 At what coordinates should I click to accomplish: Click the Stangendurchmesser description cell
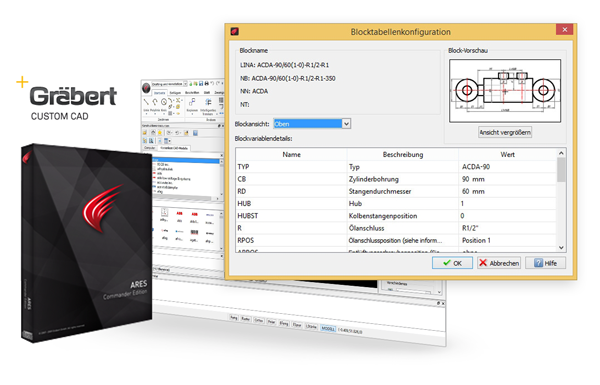[x=403, y=191]
